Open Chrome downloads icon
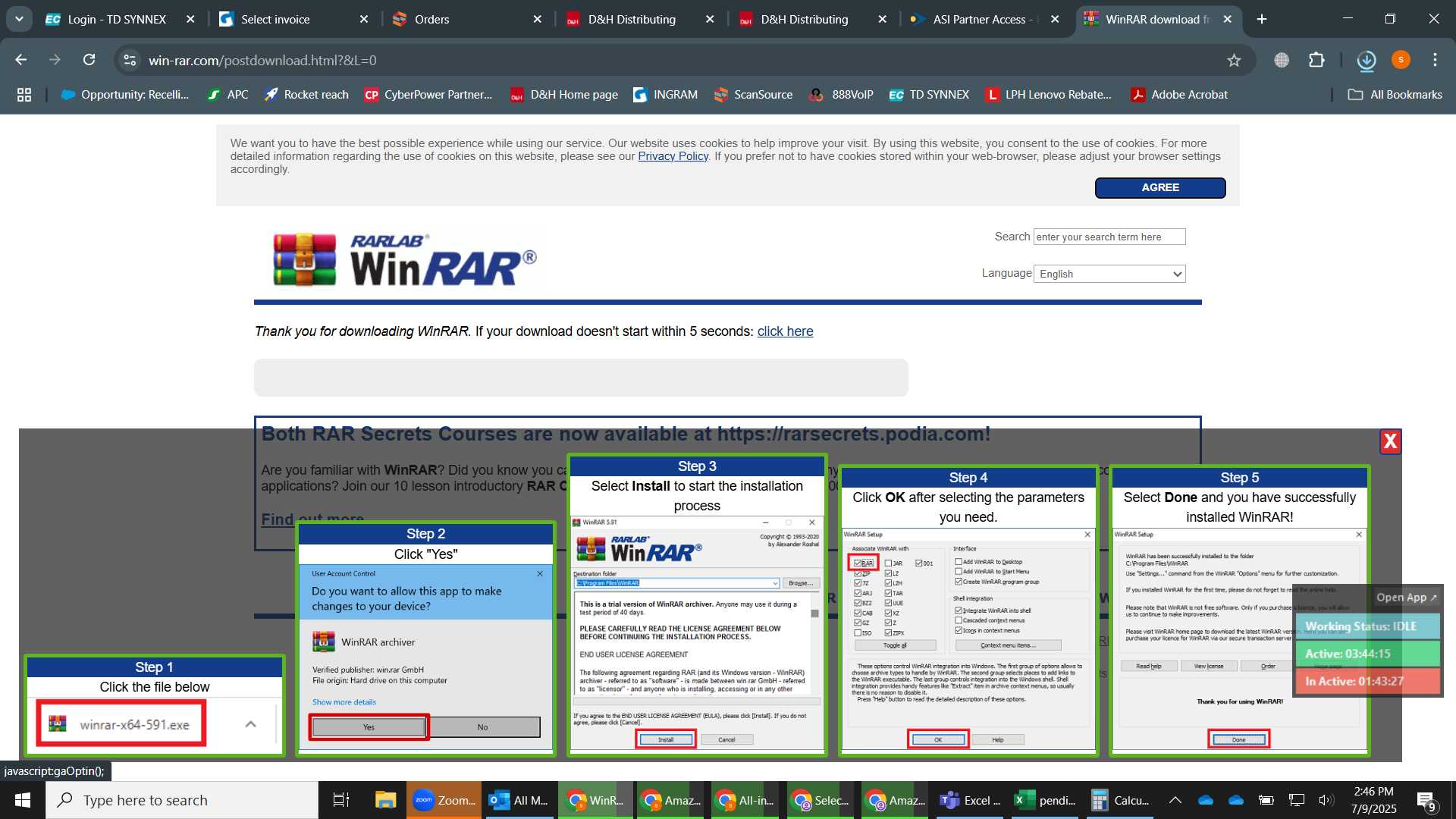Screen dimensions: 1456x819 (1367, 60)
